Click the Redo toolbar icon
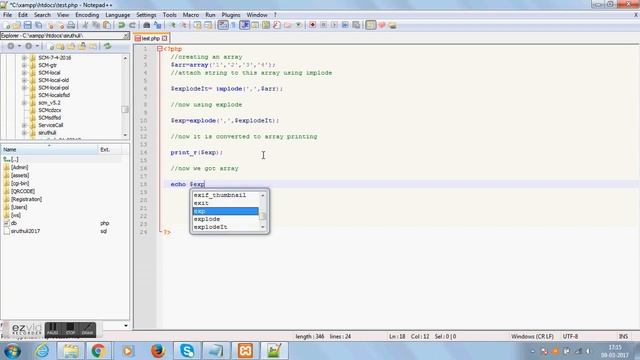The image size is (640, 360). coord(132,25)
